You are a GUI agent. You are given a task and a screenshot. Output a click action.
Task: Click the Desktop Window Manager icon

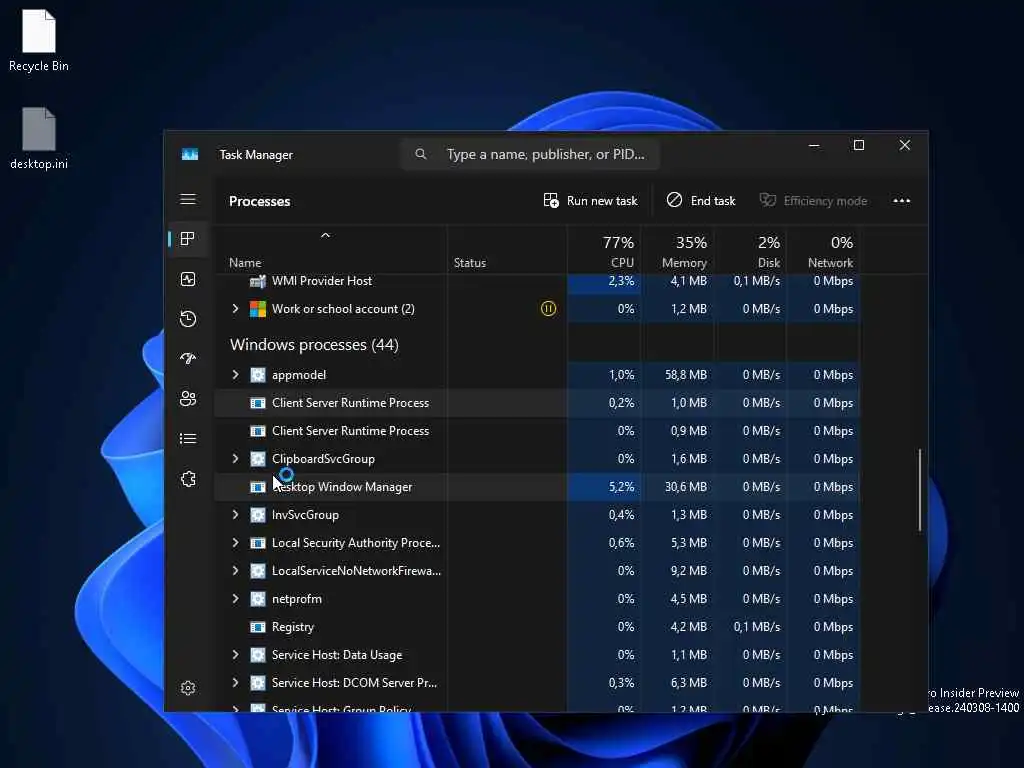pyautogui.click(x=258, y=487)
